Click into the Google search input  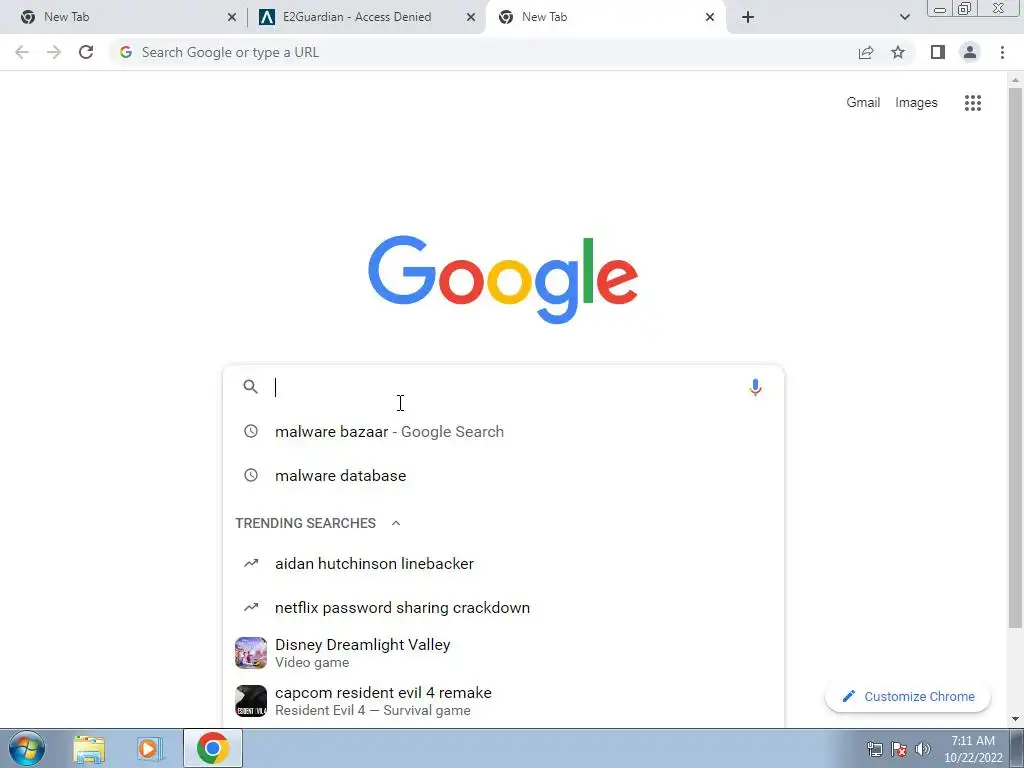(x=506, y=387)
